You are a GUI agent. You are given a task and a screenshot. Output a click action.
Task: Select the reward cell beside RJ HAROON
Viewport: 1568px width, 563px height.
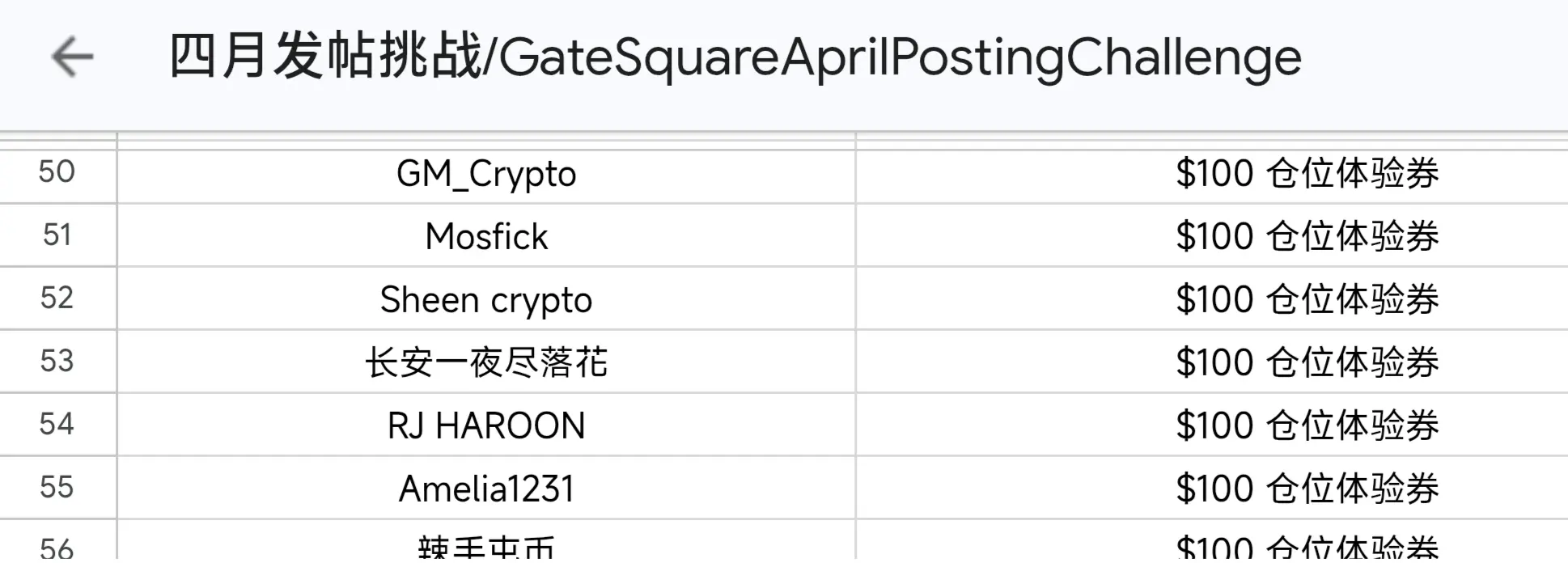coord(1212,425)
